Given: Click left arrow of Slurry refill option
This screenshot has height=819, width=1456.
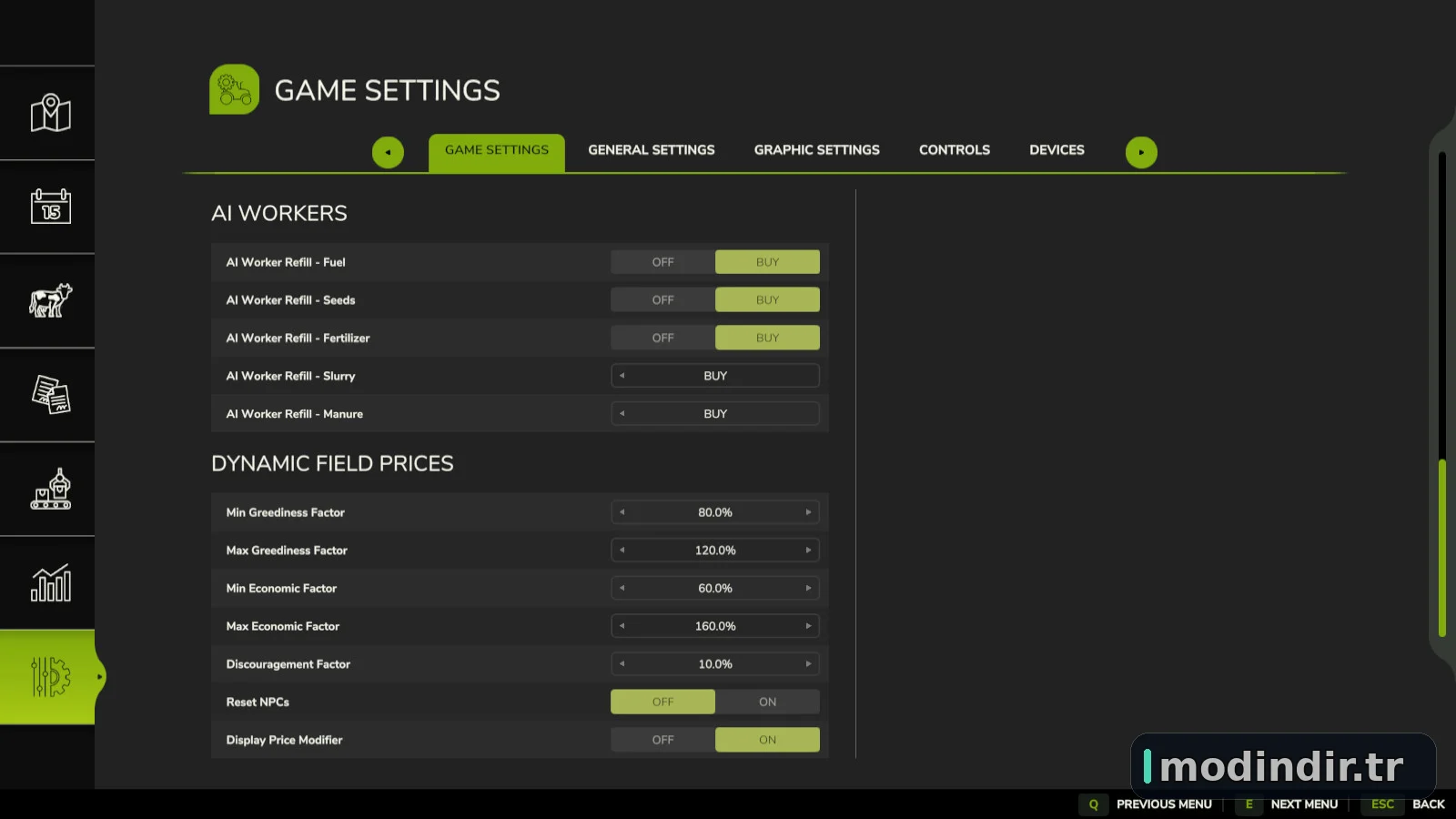Looking at the screenshot, I should point(622,376).
